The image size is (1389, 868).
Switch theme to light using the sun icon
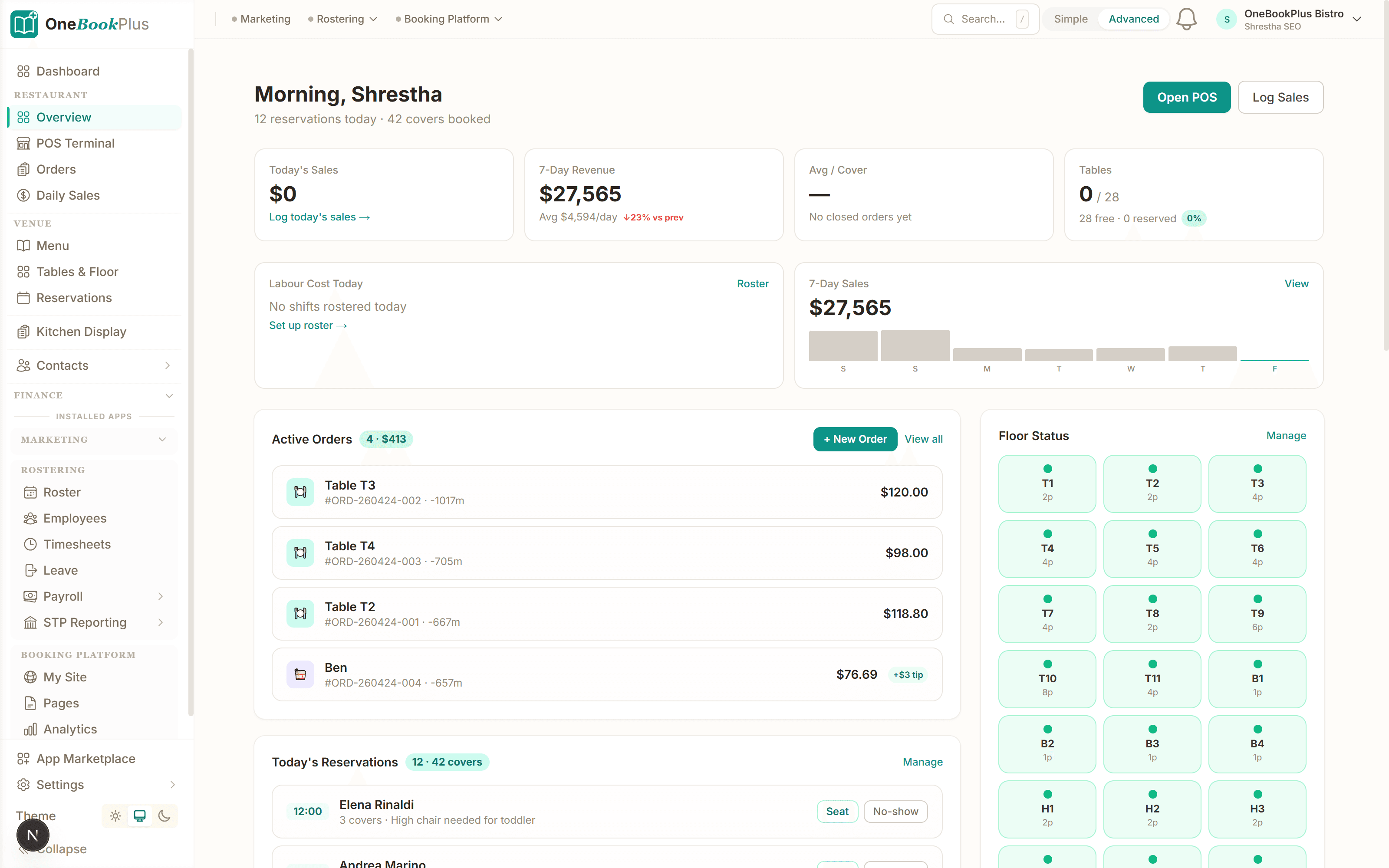(x=115, y=815)
